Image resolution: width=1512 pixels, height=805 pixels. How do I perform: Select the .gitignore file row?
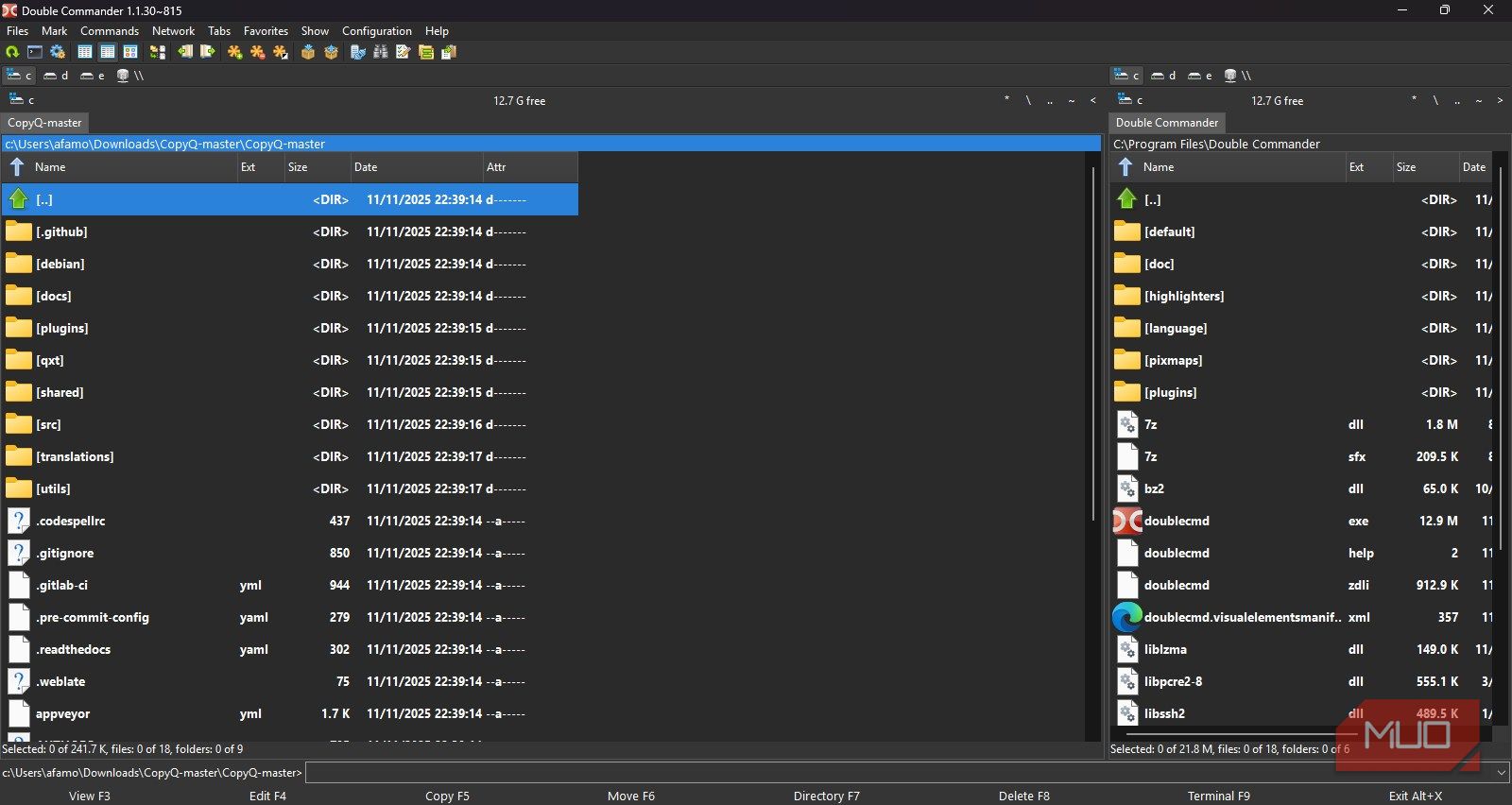coord(289,553)
